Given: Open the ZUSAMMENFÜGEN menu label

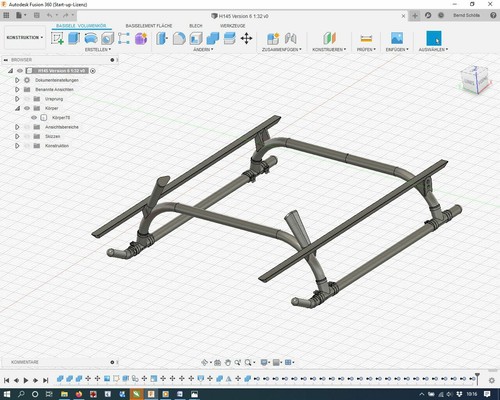Looking at the screenshot, I should click(282, 49).
